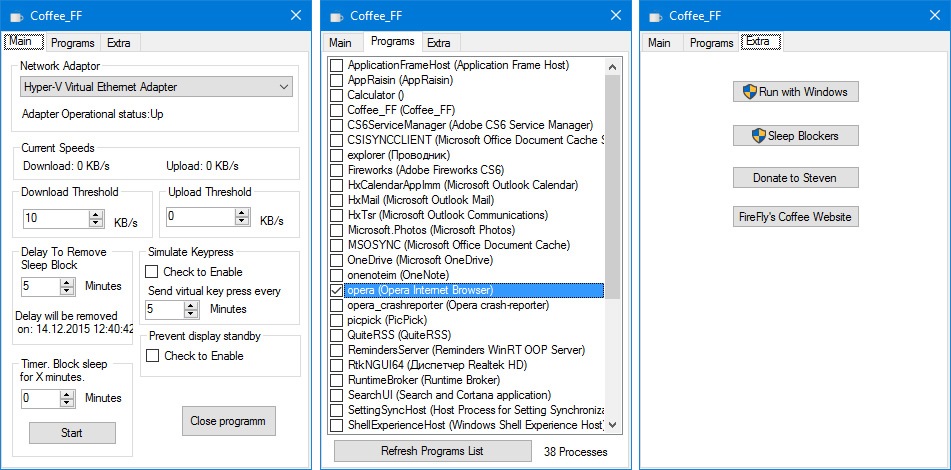The height and width of the screenshot is (470, 951).
Task: Select the RtkNGUI64 (Диспетчер Realtek HD) row
Action: click(466, 365)
